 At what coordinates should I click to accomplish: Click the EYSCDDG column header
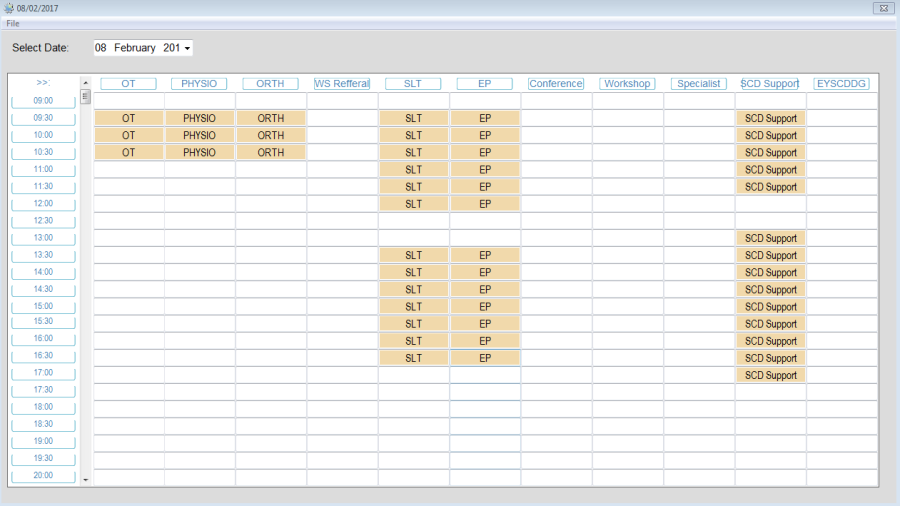[841, 84]
